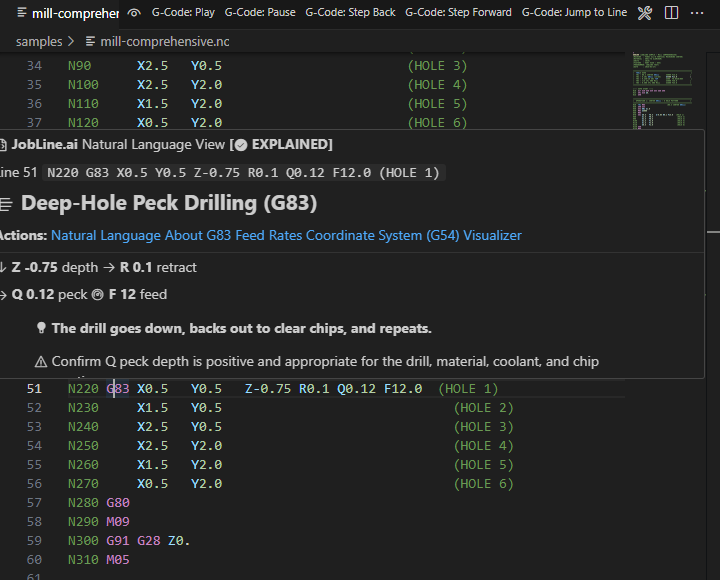Click Y2.0 on line 54

click(x=206, y=446)
